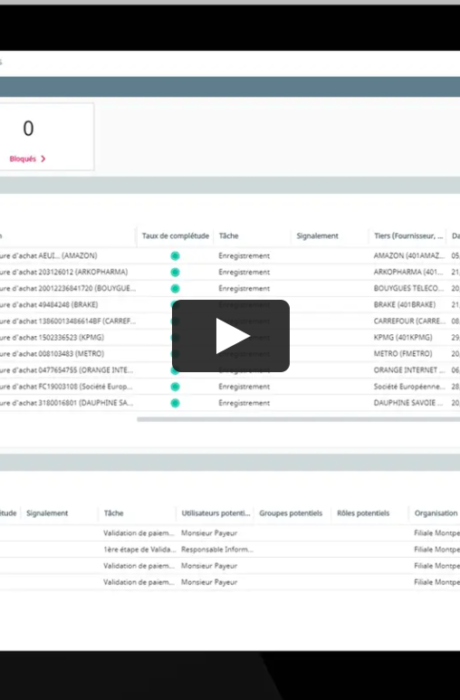Sort by Taux de complétude column header
Screen dimensions: 460x700
click(x=176, y=236)
